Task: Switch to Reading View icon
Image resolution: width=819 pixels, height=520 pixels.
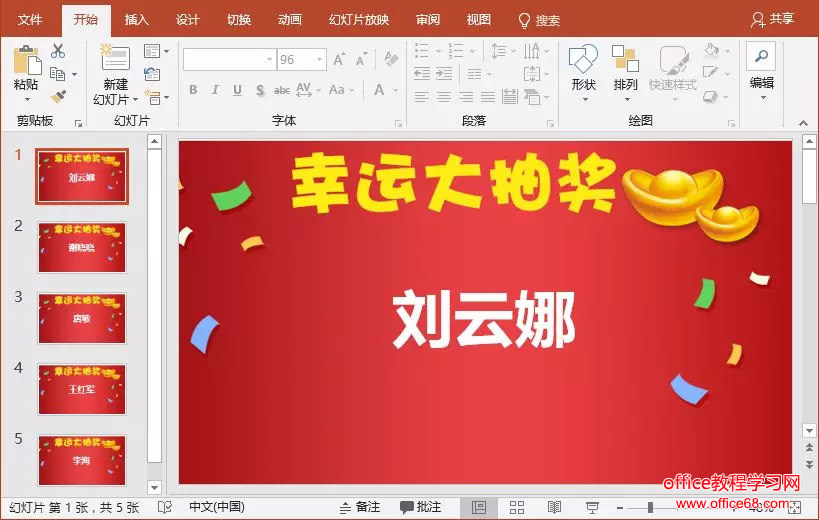Action: tap(554, 507)
